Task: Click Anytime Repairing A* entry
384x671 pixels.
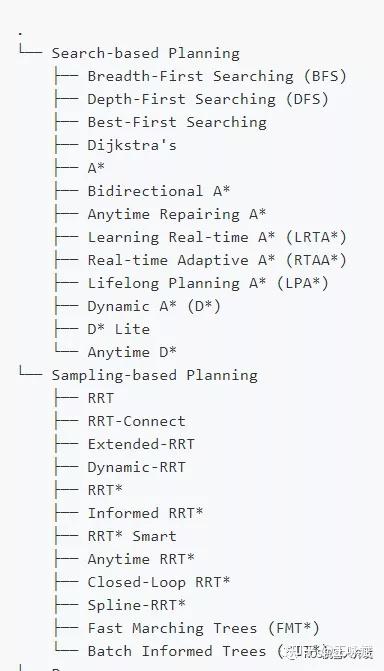Action: (177, 214)
